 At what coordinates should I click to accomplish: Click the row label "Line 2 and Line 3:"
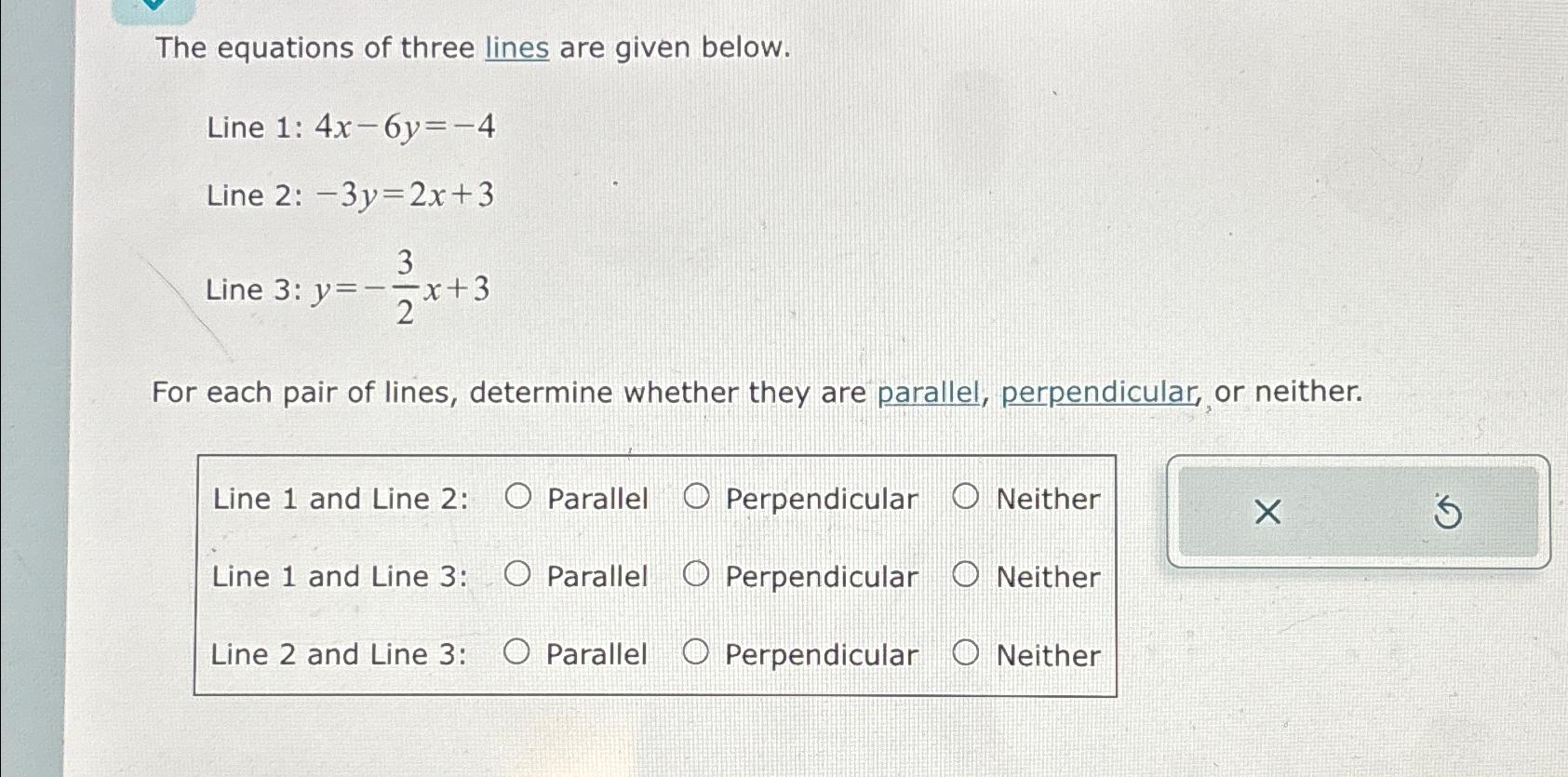click(x=339, y=655)
